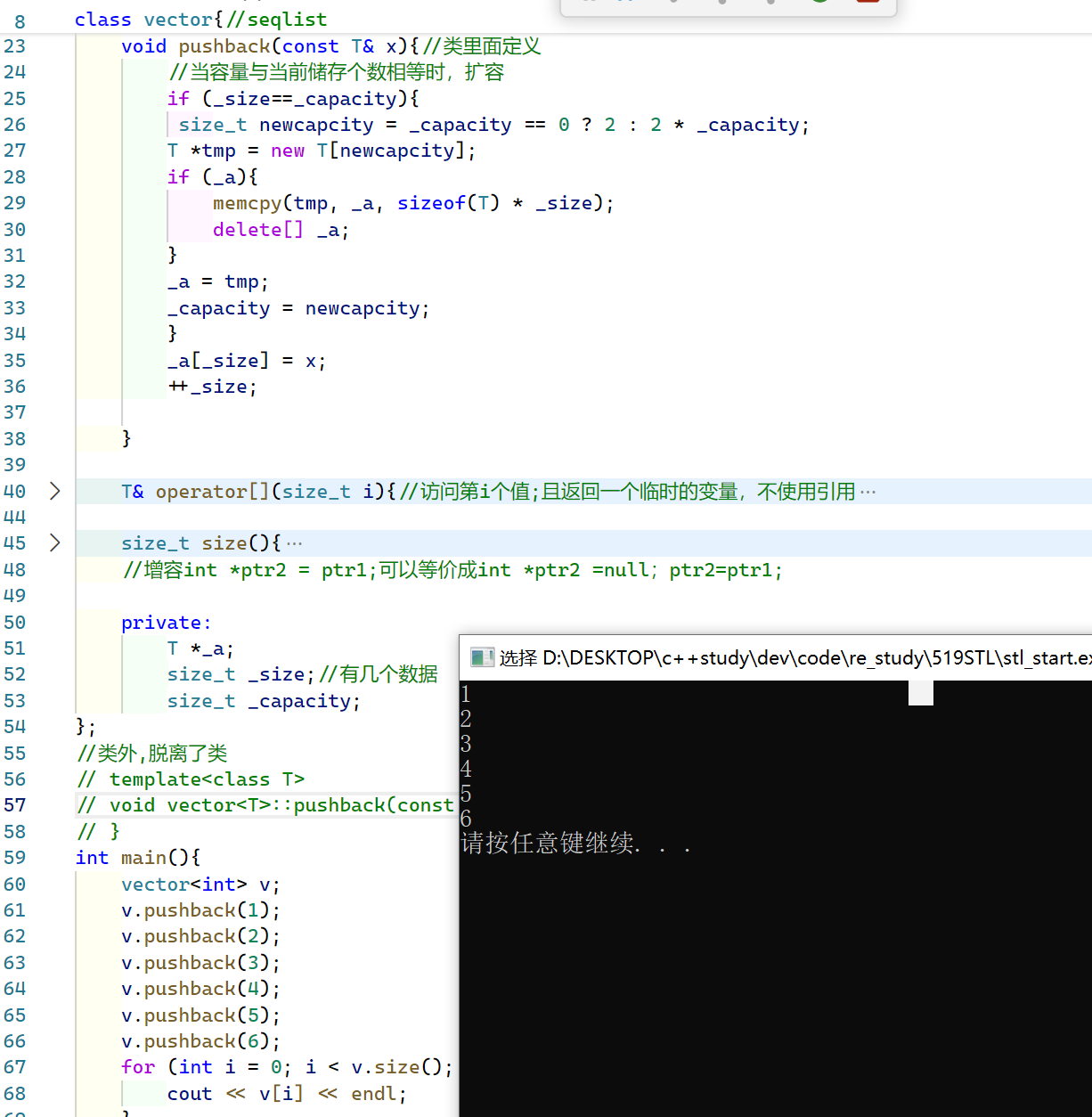Click 'delete[] _a;' statement

click(x=281, y=230)
